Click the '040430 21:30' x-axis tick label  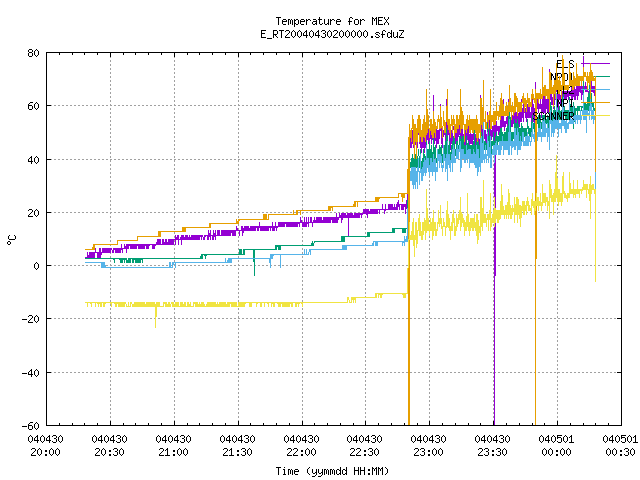pos(238,446)
